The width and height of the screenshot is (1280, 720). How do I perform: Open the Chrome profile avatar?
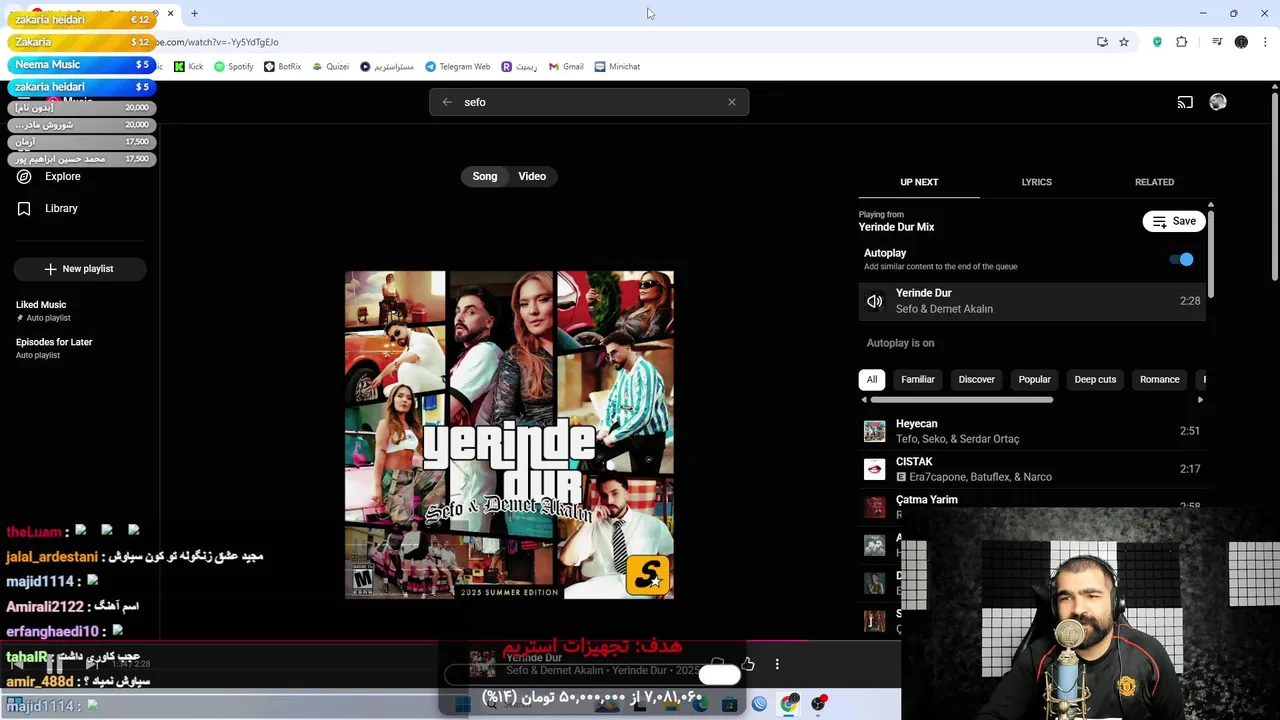(1241, 42)
